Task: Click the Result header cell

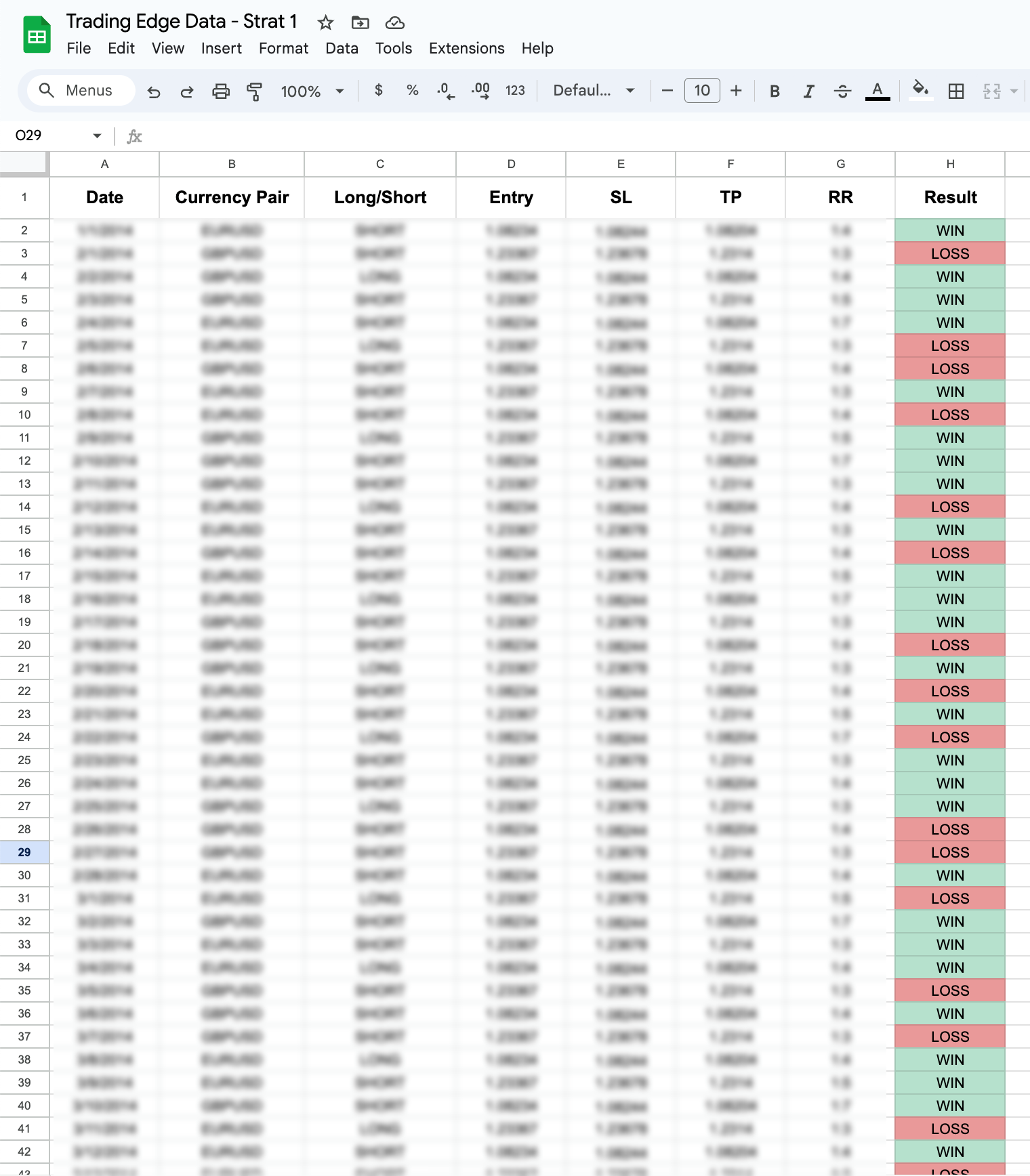Action: (950, 198)
